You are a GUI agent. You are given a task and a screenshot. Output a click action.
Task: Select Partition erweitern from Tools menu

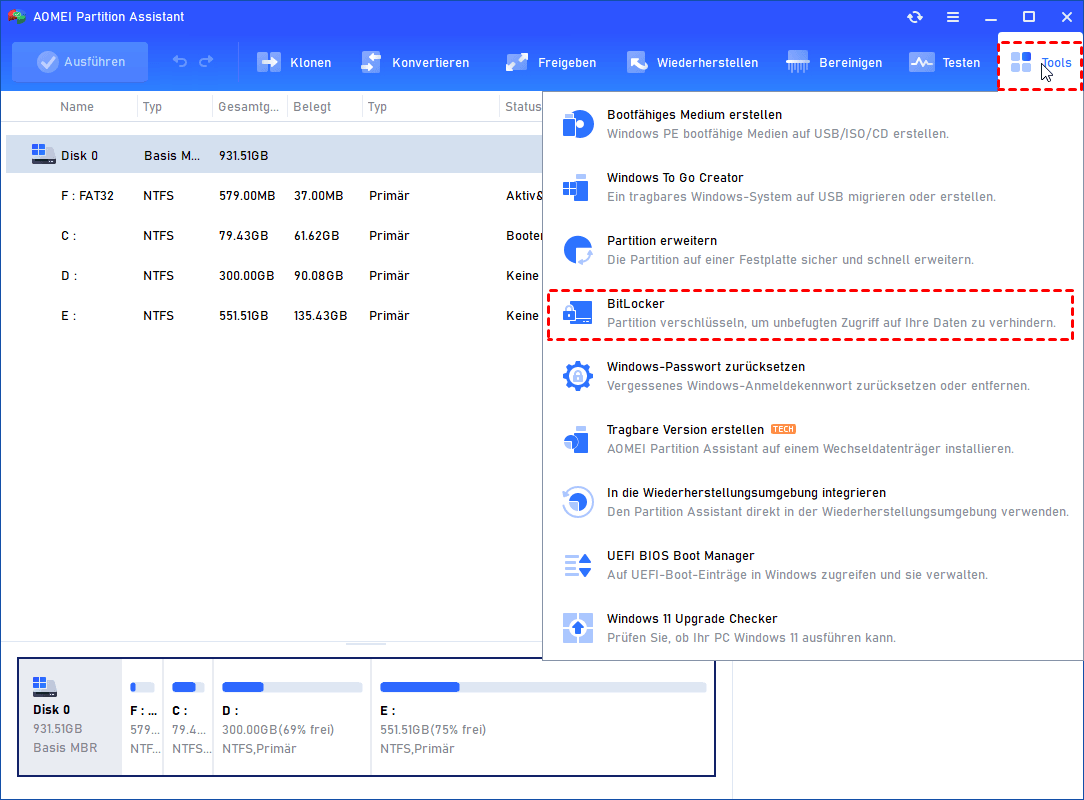[812, 250]
